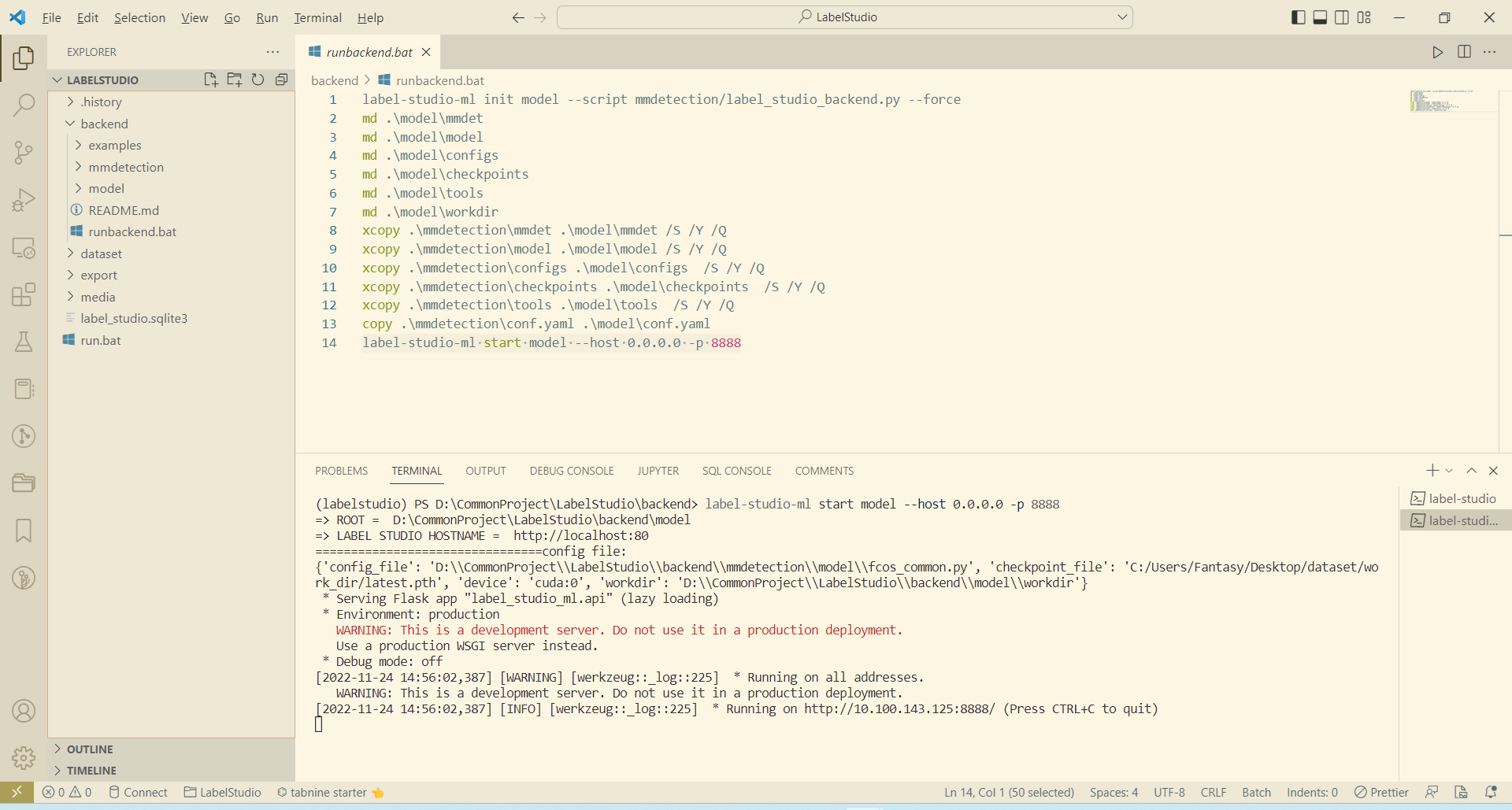
Task: Toggle the secondary side bar layout button
Action: (x=1343, y=17)
